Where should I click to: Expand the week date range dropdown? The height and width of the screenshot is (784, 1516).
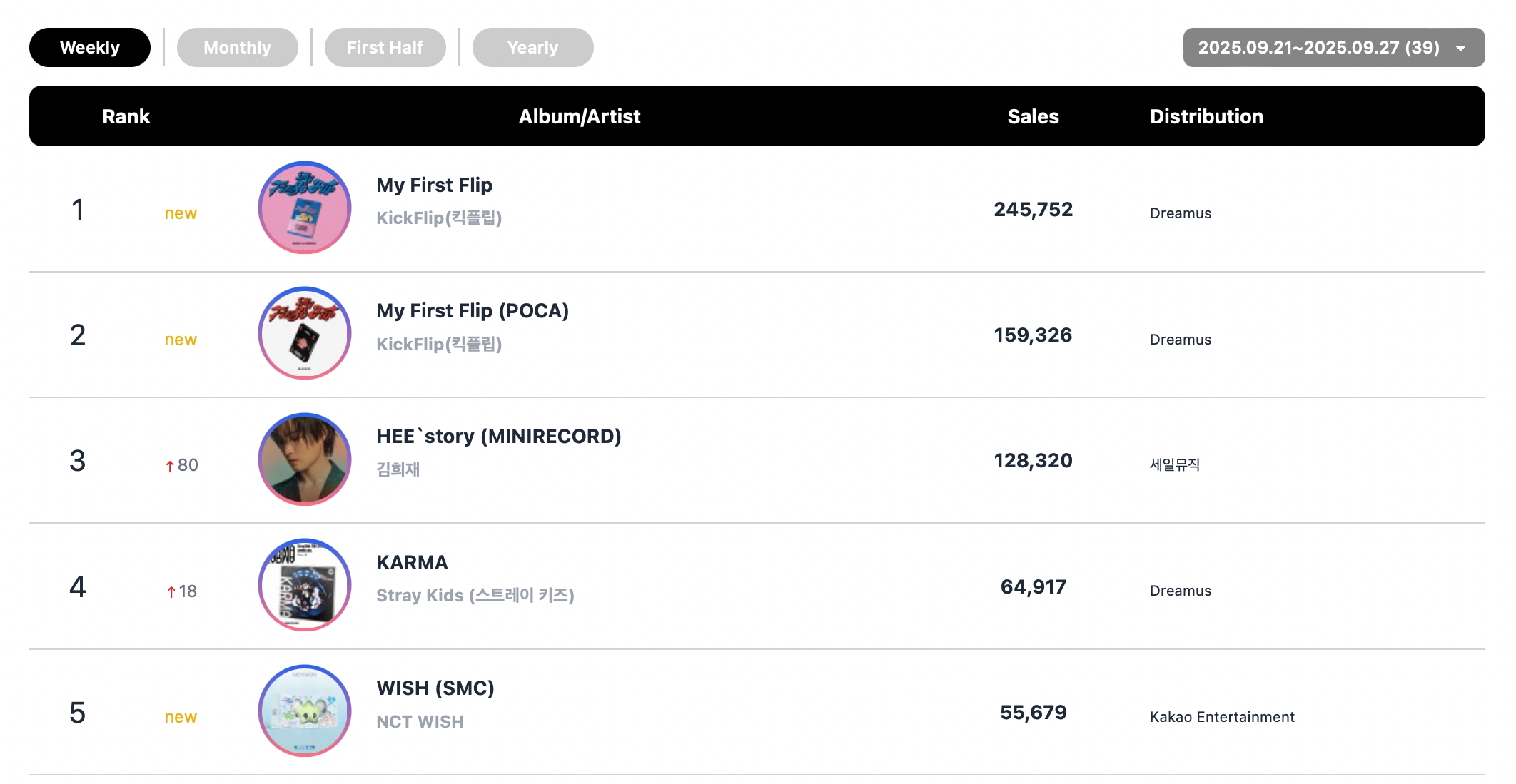click(1318, 48)
